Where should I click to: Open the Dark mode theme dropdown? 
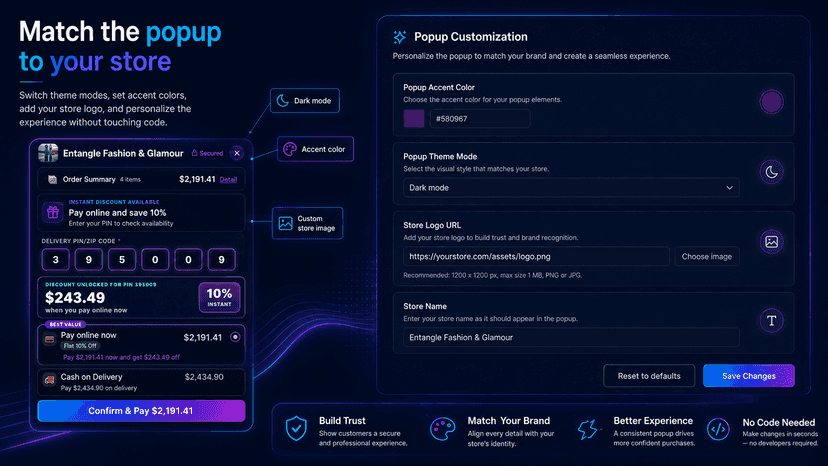pos(571,188)
